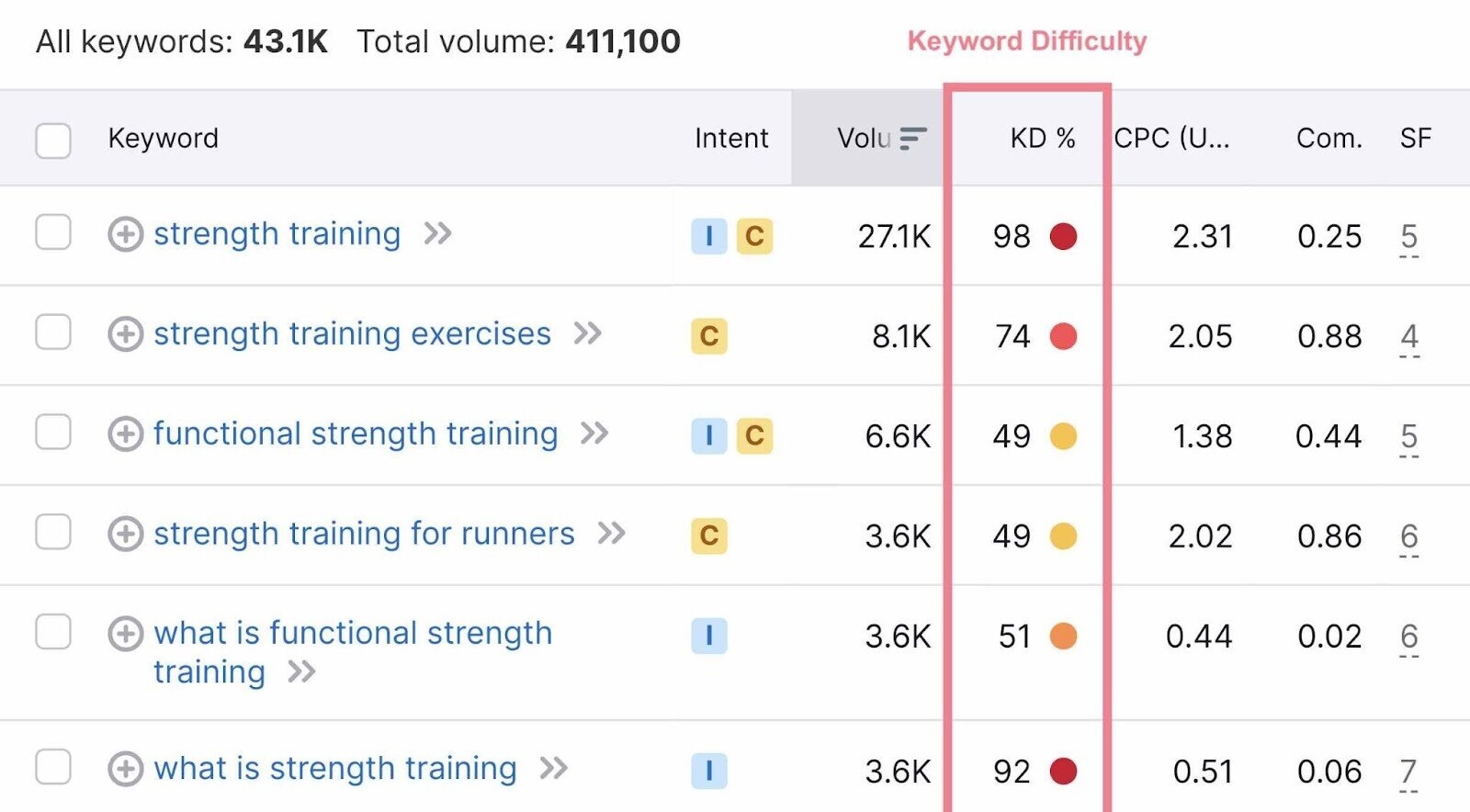Click the yellow KD dot next to strength training for runners

coord(1063,536)
